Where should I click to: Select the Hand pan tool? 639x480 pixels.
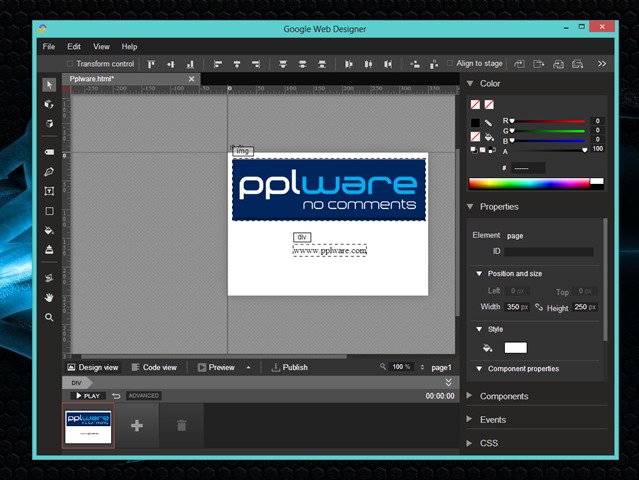point(49,298)
